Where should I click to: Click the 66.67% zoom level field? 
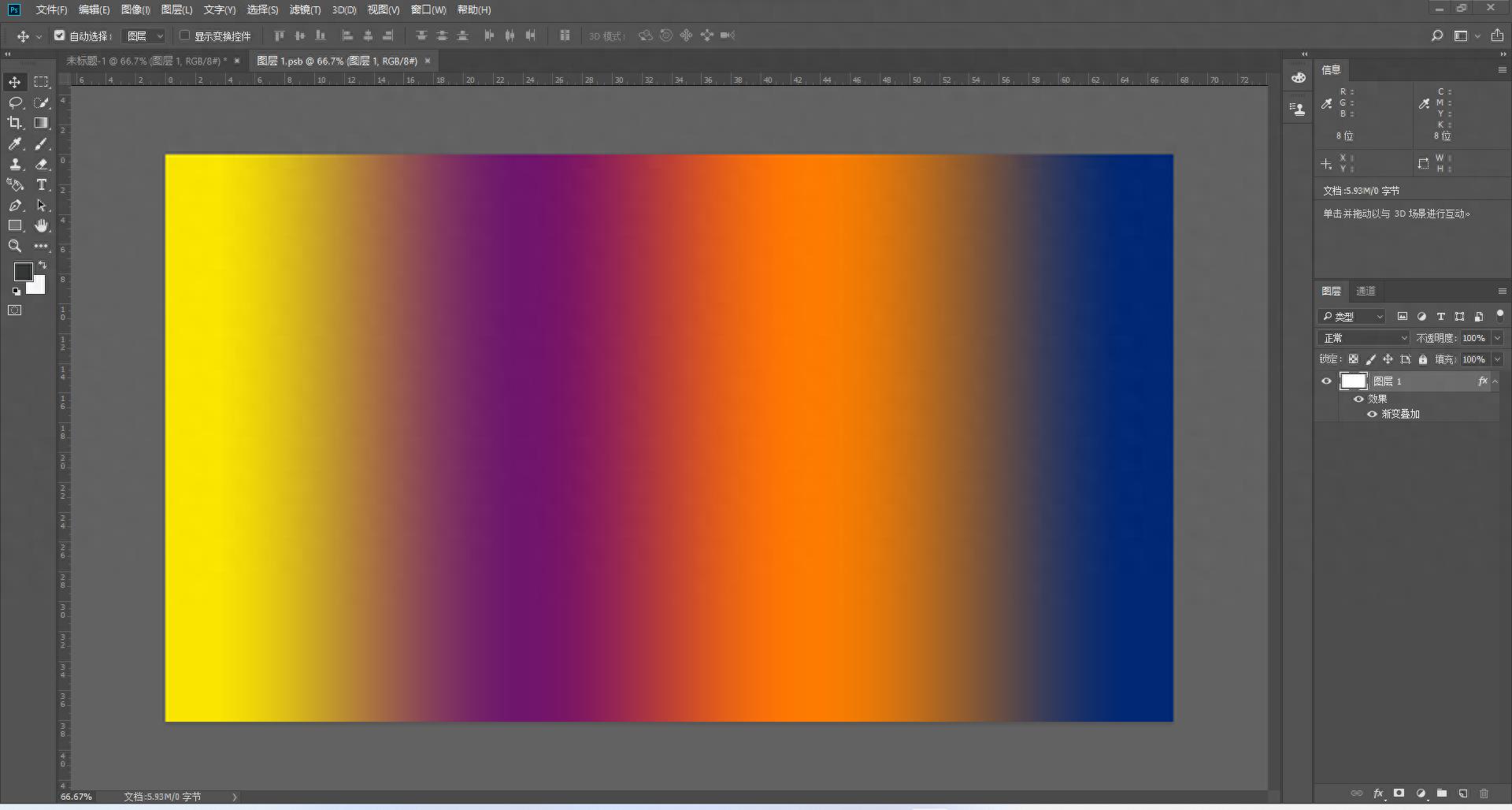coord(76,797)
